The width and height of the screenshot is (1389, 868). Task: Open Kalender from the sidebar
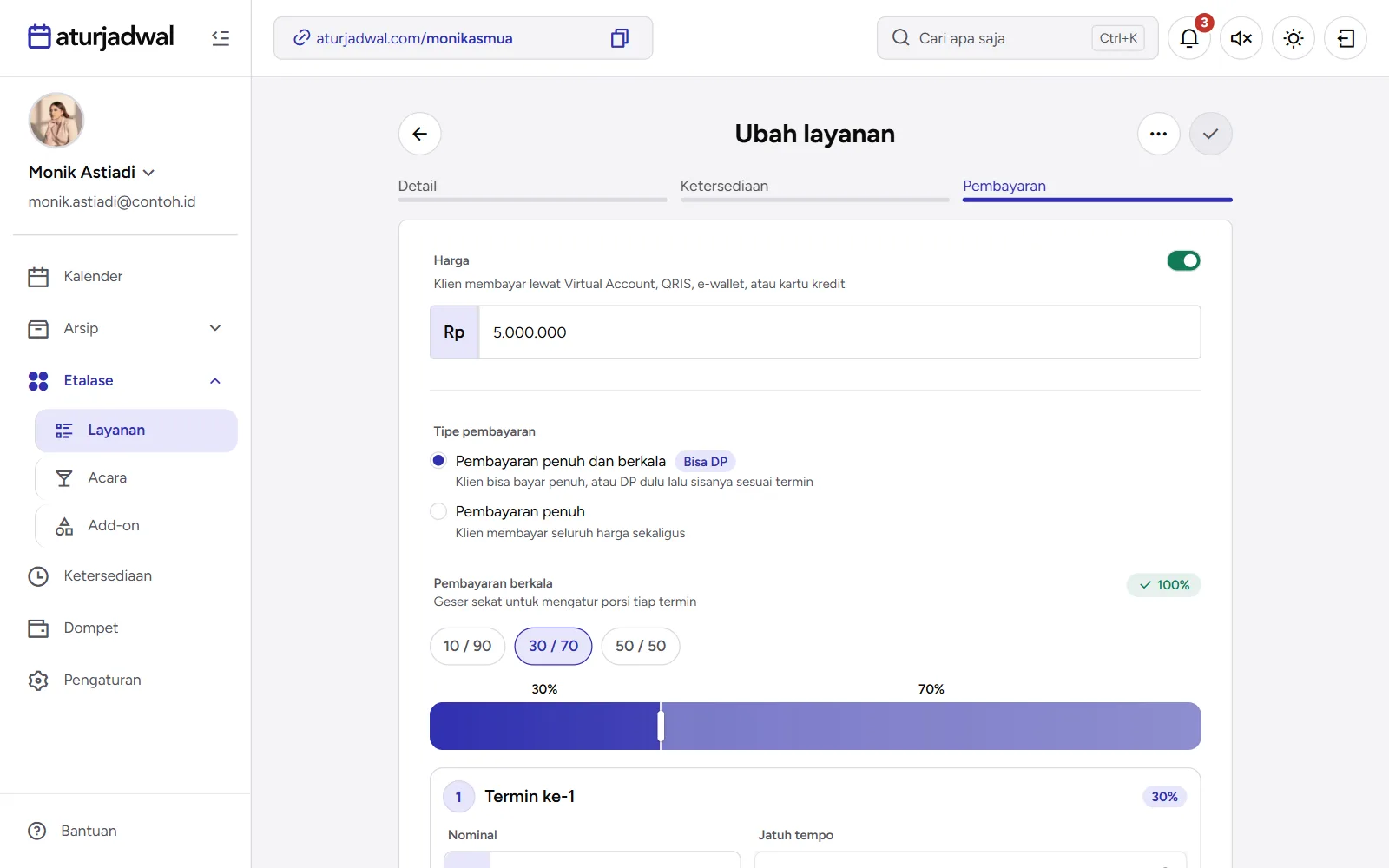click(x=125, y=277)
